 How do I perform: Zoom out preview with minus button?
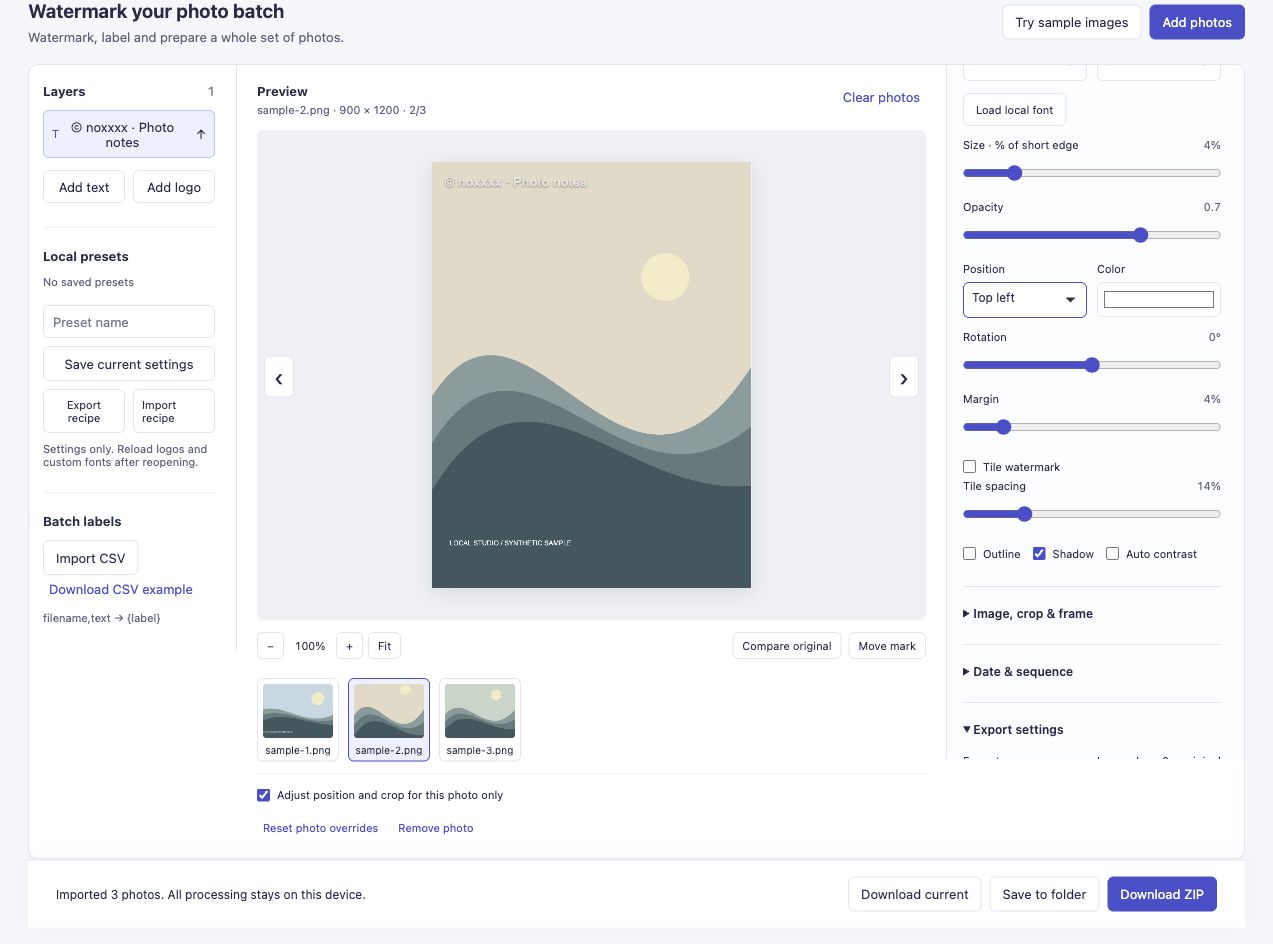[x=270, y=646]
